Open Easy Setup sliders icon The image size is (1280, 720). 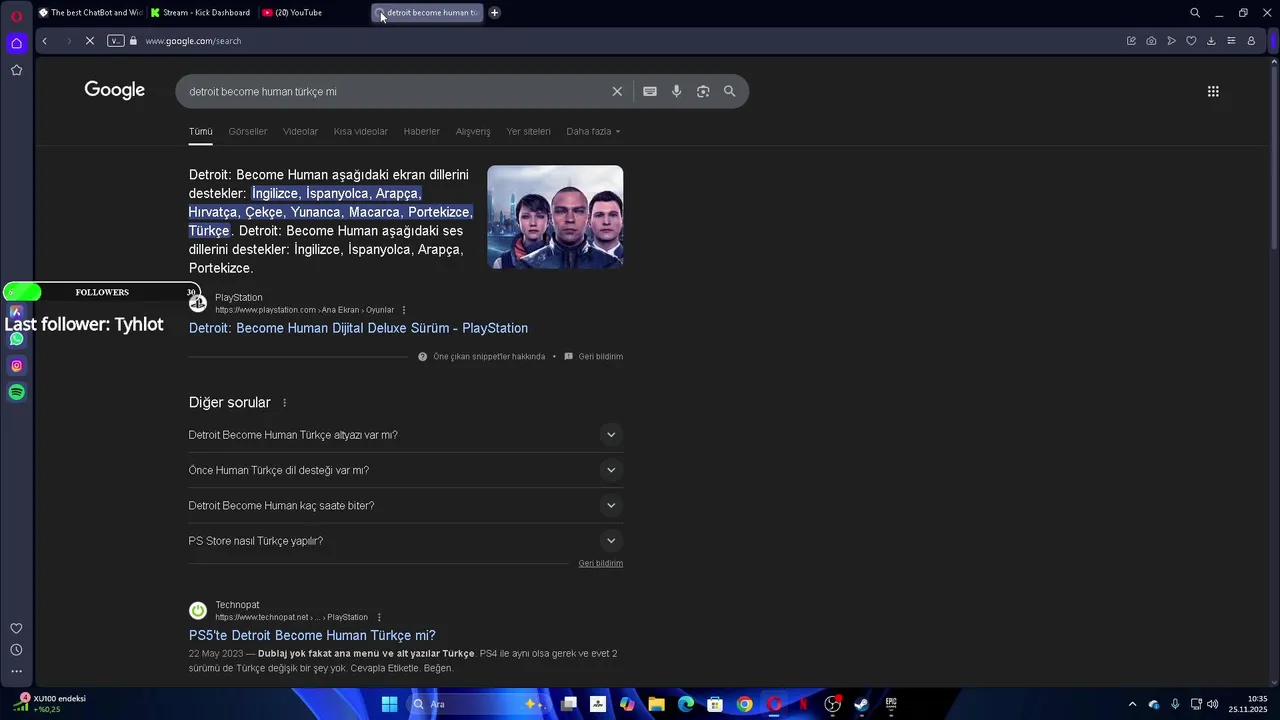(1231, 41)
